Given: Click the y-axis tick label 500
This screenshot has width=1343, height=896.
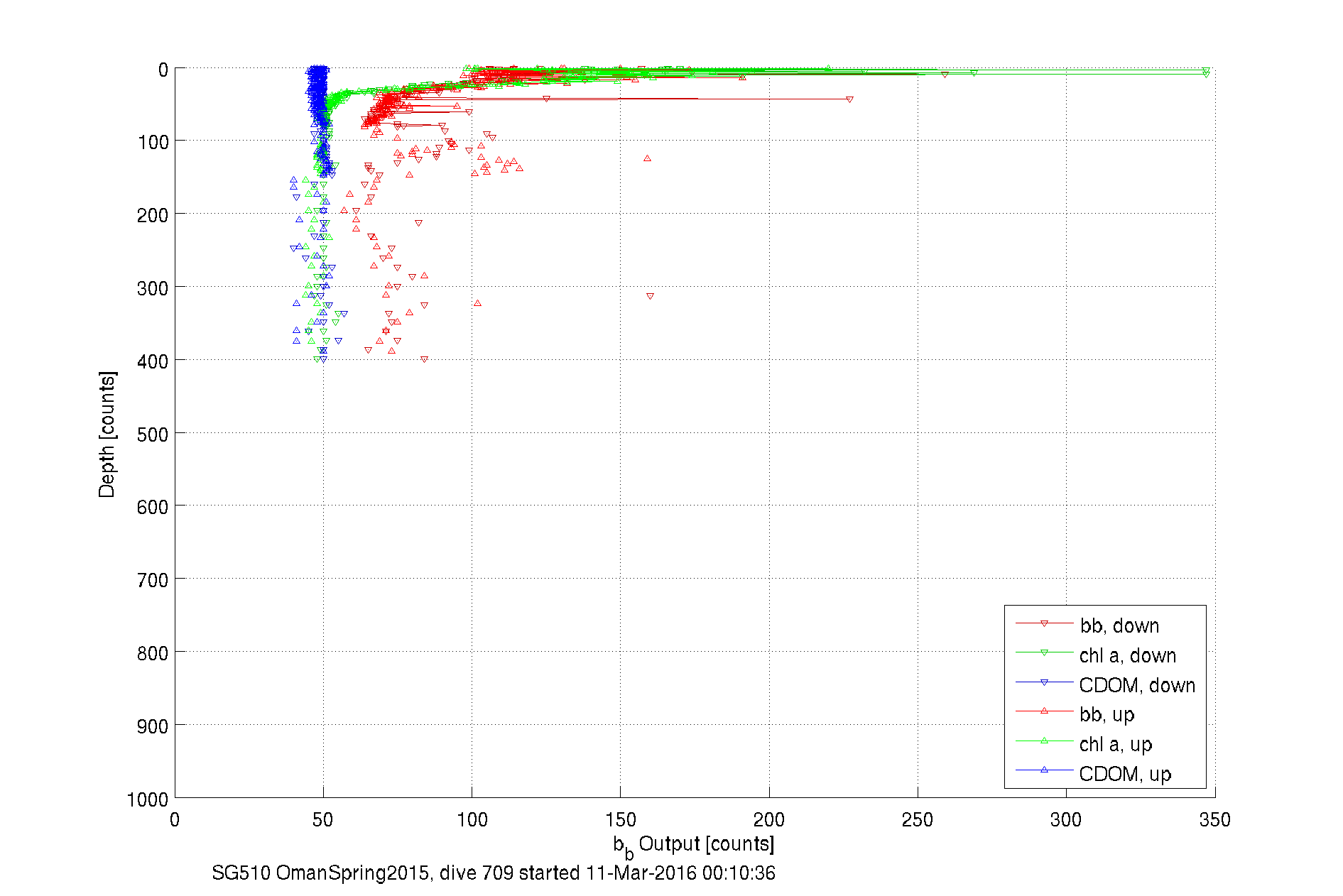Looking at the screenshot, I should [153, 434].
